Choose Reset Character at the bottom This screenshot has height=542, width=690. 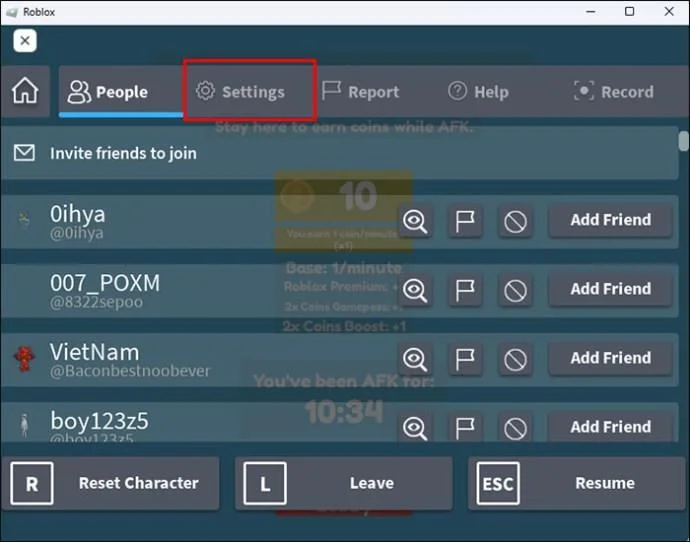tap(110, 483)
